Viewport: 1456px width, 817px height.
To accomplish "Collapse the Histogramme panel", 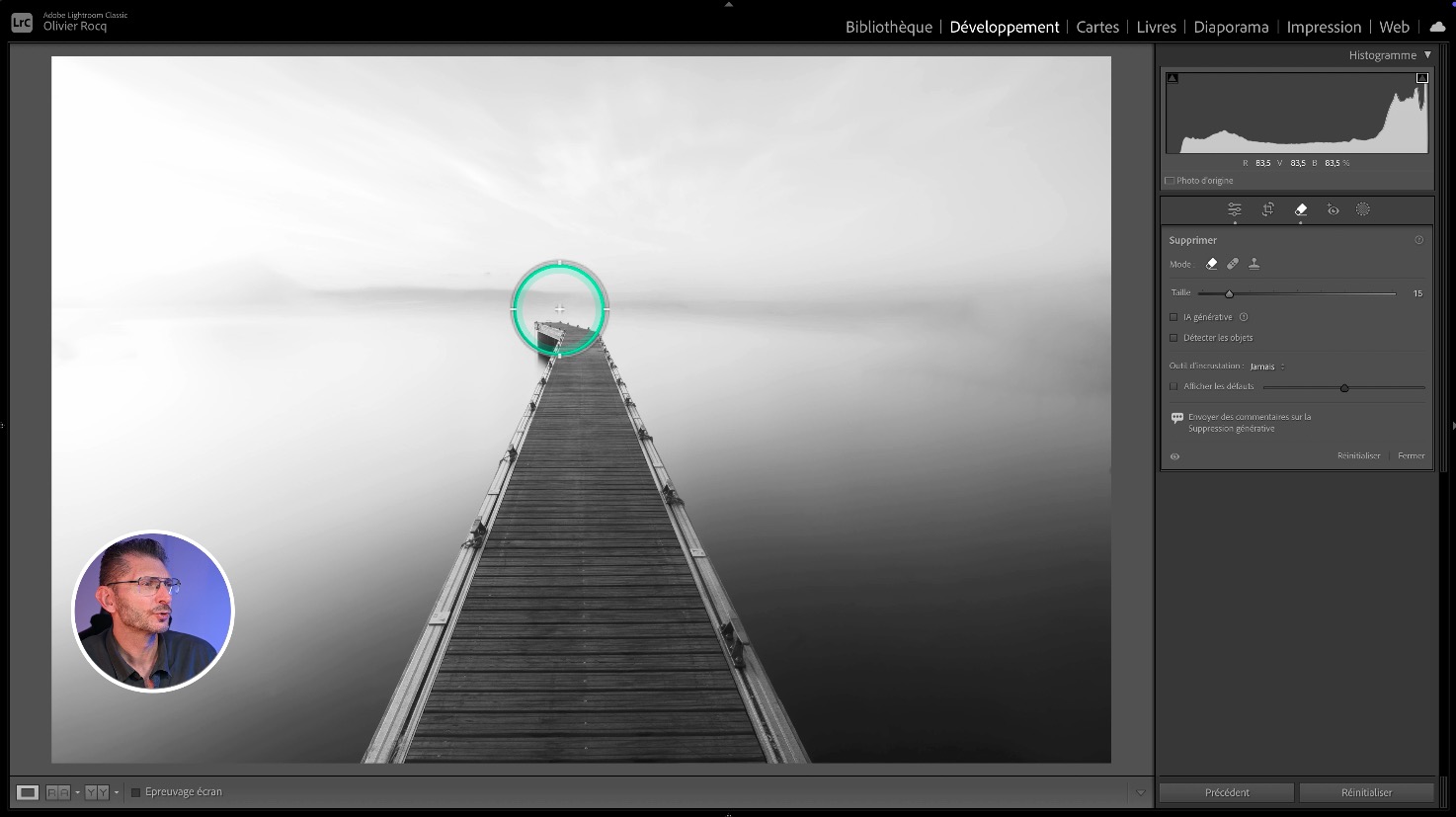I will point(1427,55).
